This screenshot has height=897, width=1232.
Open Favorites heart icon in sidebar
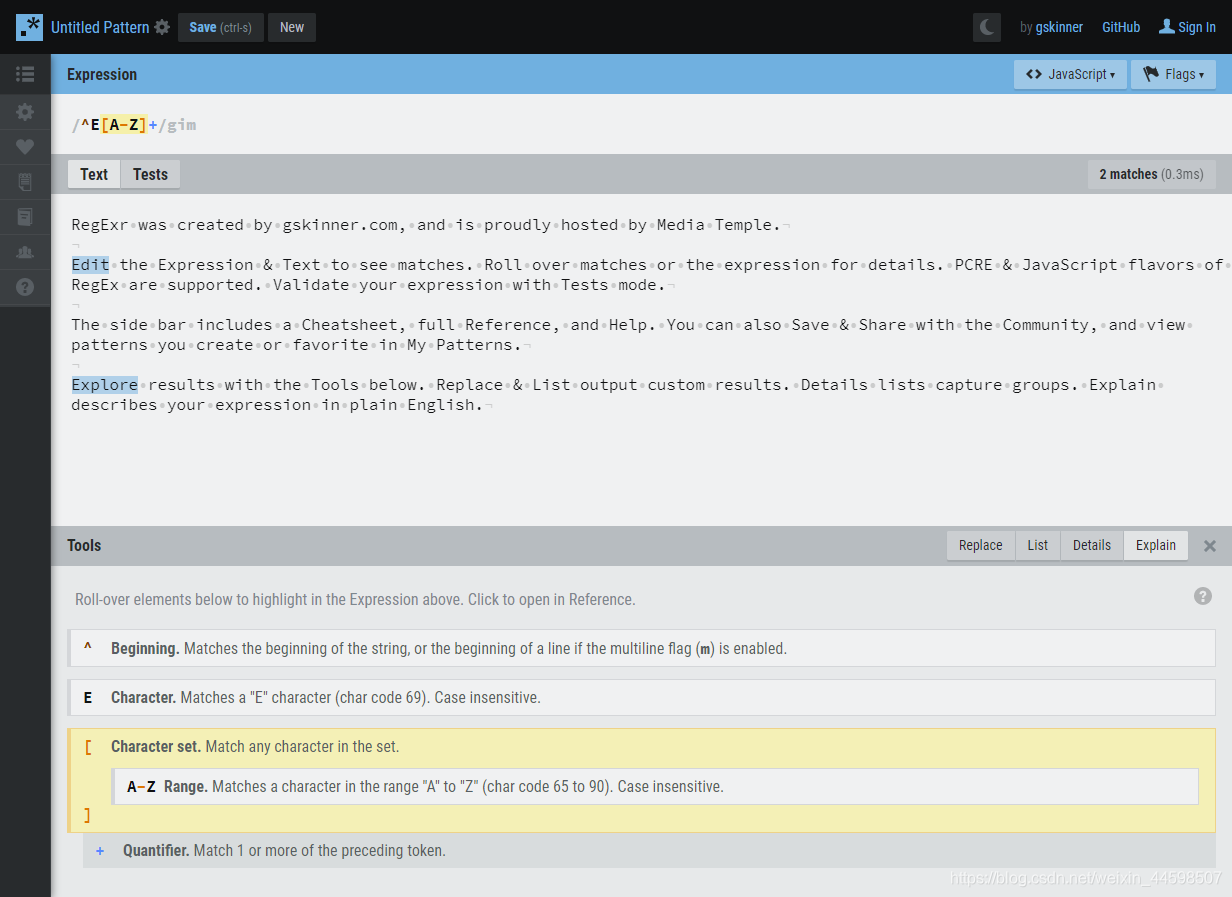[25, 147]
